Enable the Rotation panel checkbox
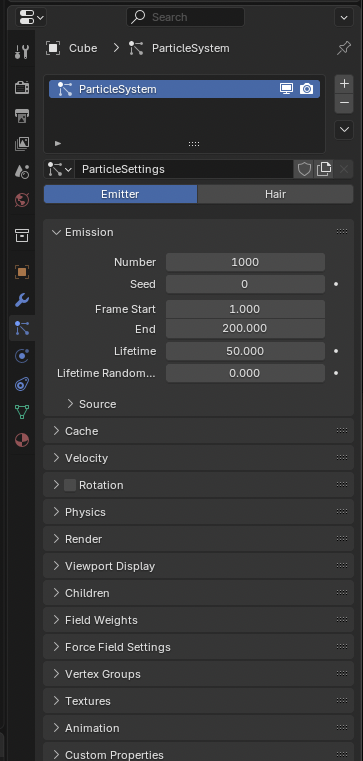Viewport: 363px width, 761px height. click(70, 485)
